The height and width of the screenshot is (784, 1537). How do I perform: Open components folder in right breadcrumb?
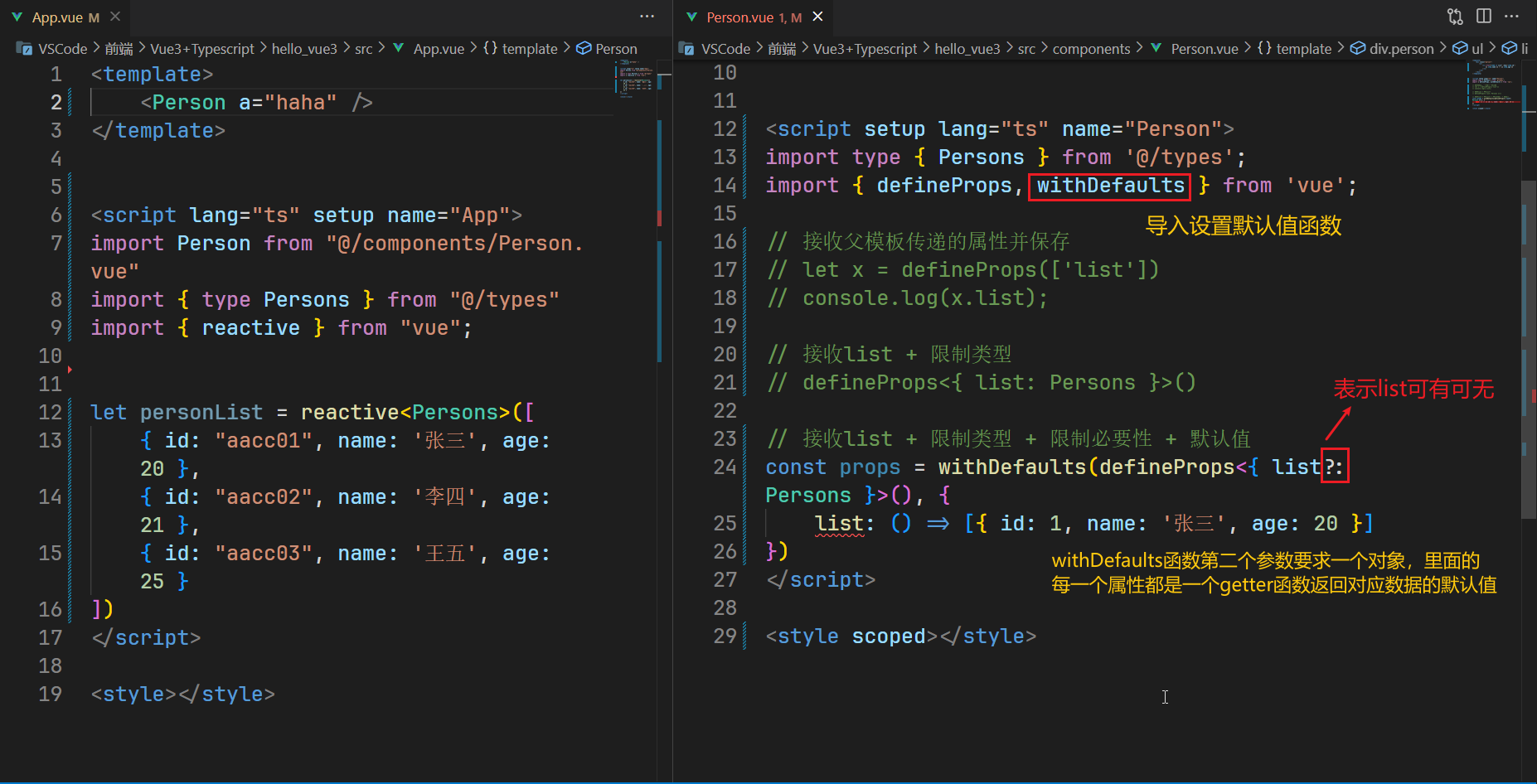tap(1090, 49)
